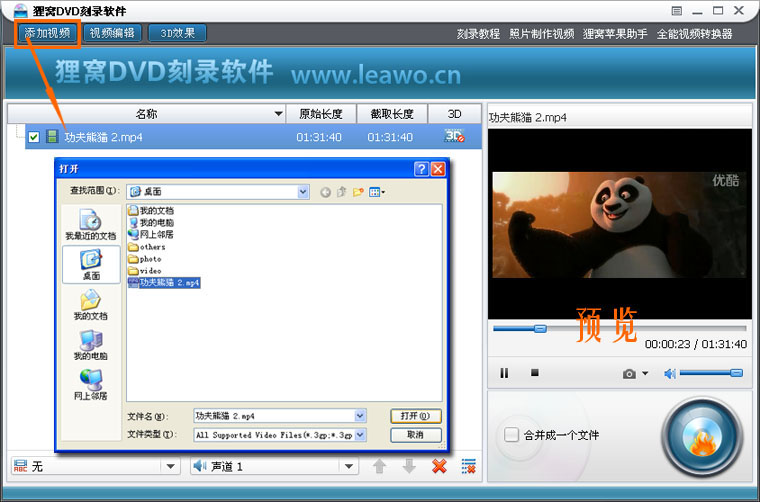Stop the preview playback
Viewport: 760px width, 502px height.
[x=535, y=373]
